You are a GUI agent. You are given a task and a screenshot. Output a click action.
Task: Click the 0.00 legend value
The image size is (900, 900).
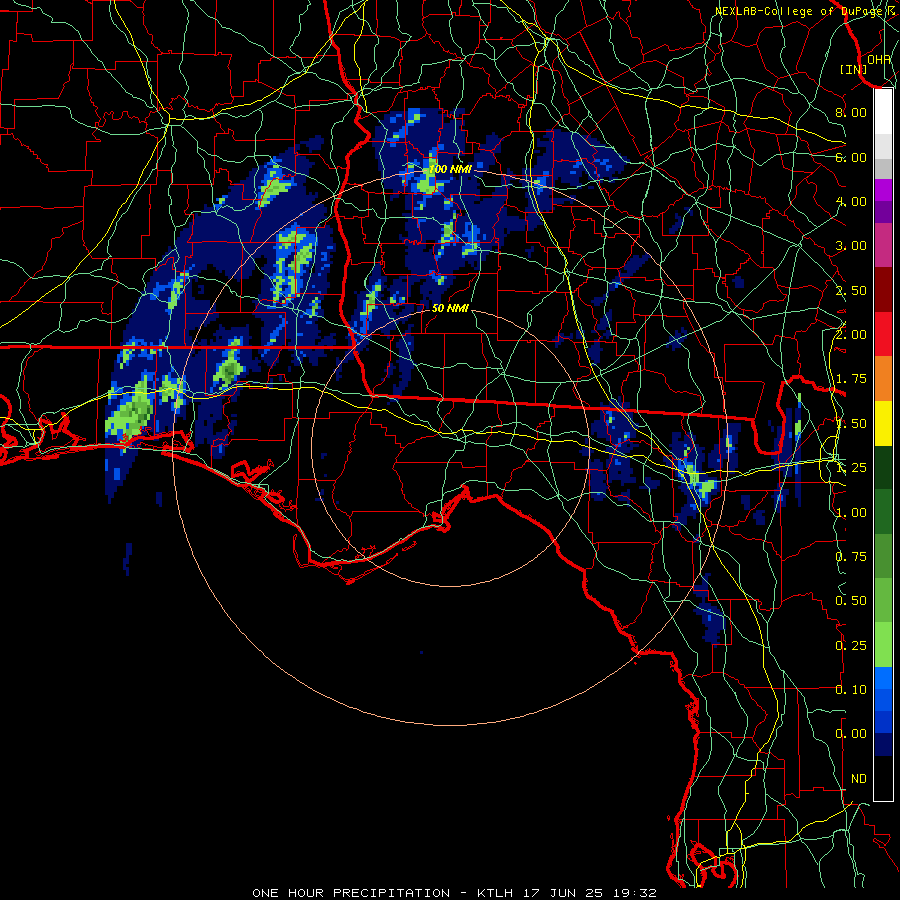point(851,734)
